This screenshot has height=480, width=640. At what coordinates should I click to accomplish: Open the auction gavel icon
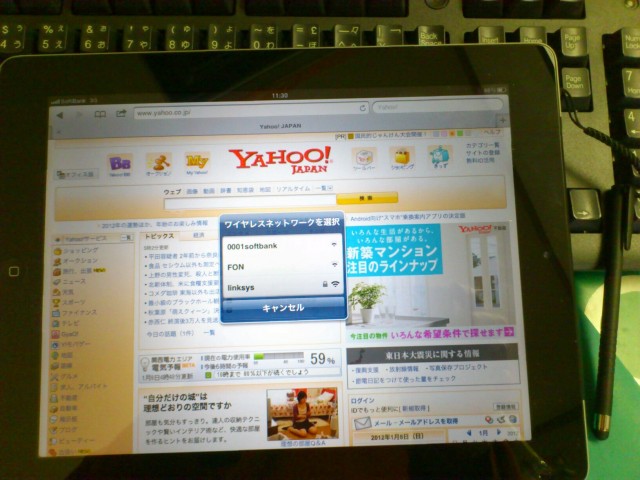pyautogui.click(x=158, y=164)
